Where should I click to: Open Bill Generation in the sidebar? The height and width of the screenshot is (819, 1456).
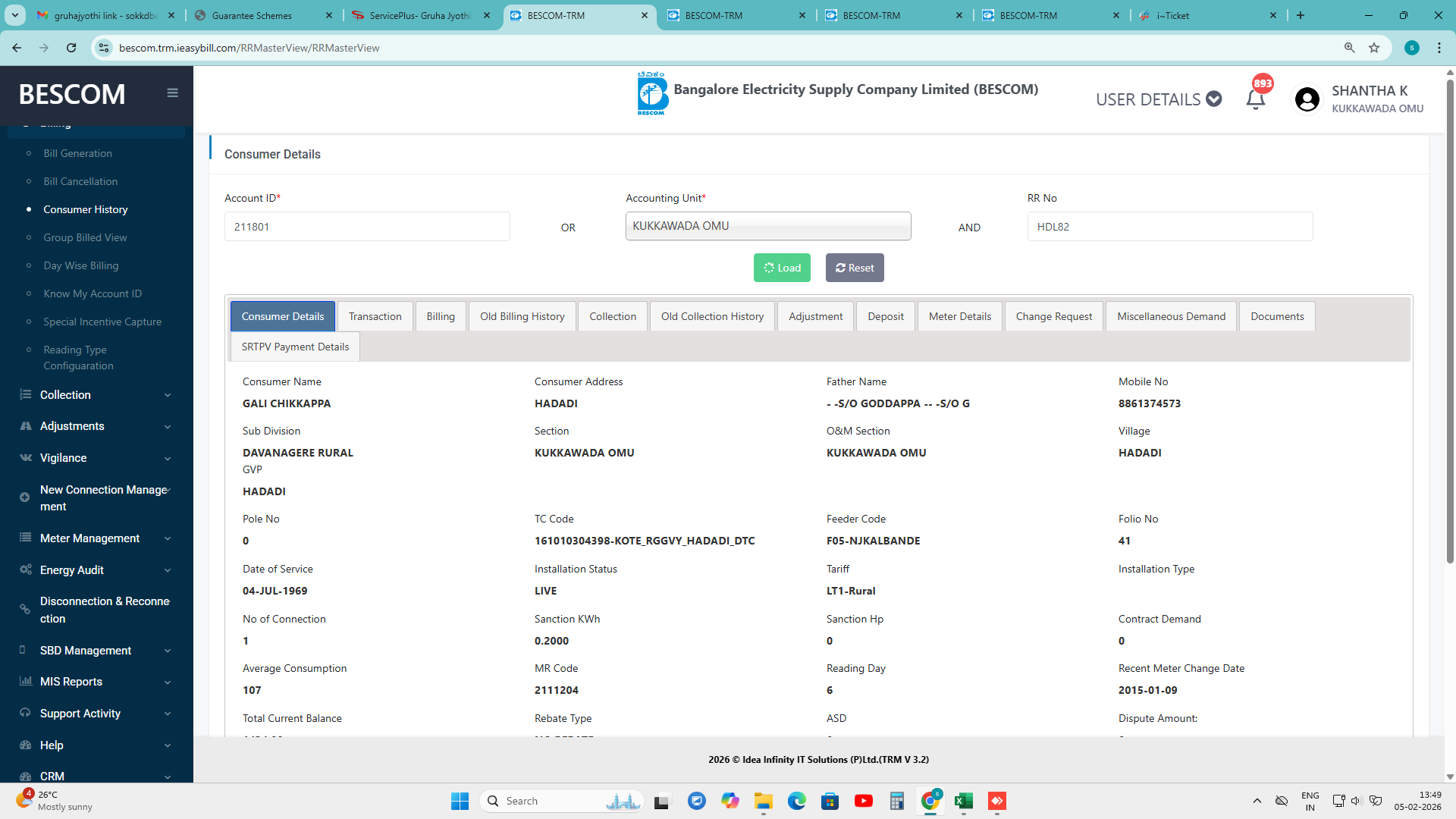pyautogui.click(x=77, y=153)
